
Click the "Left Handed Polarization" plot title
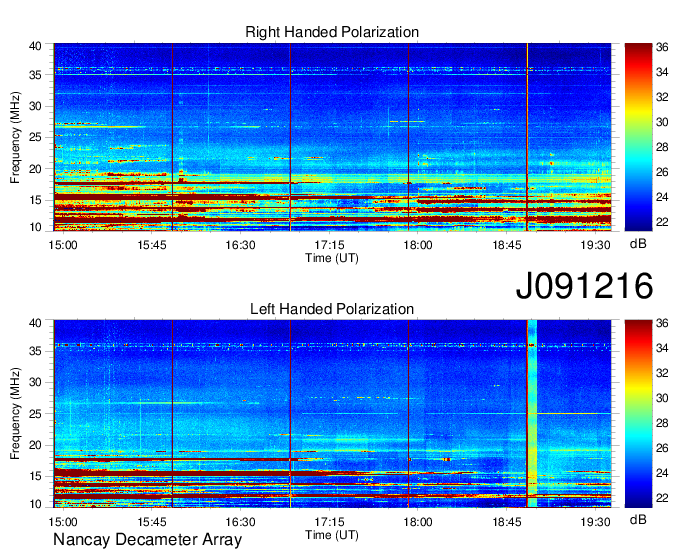click(332, 309)
